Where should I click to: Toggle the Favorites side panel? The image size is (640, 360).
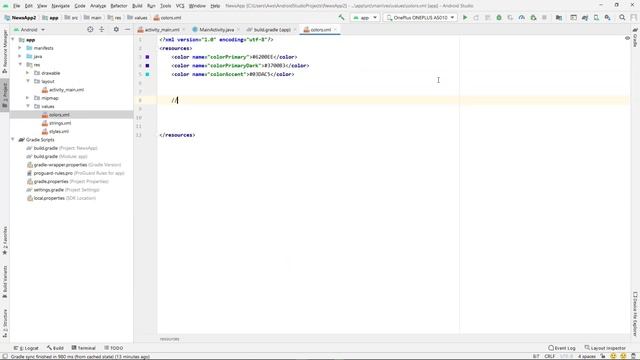point(5,241)
